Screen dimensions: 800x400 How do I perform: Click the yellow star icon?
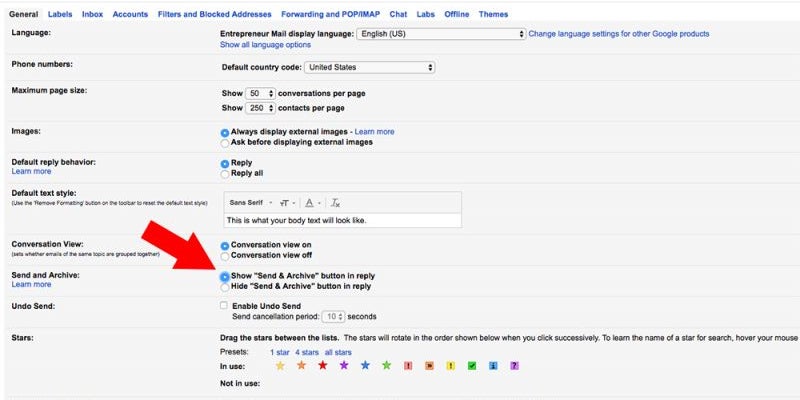point(280,365)
